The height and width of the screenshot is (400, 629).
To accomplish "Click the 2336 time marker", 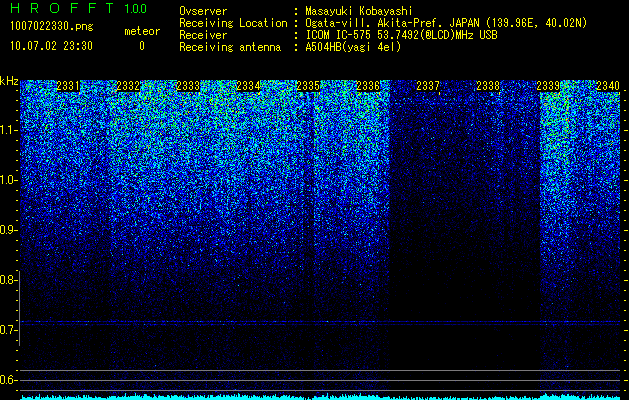I will pos(368,86).
